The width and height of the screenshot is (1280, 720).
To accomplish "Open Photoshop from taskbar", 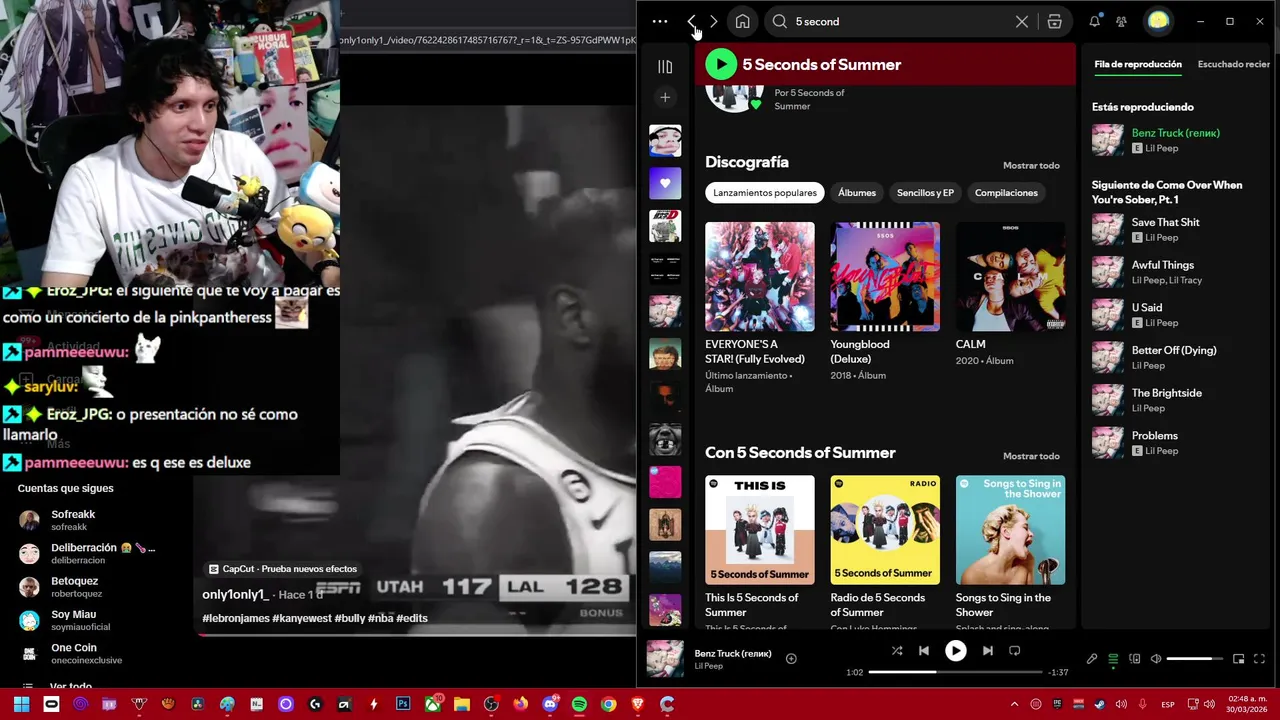I will [403, 705].
